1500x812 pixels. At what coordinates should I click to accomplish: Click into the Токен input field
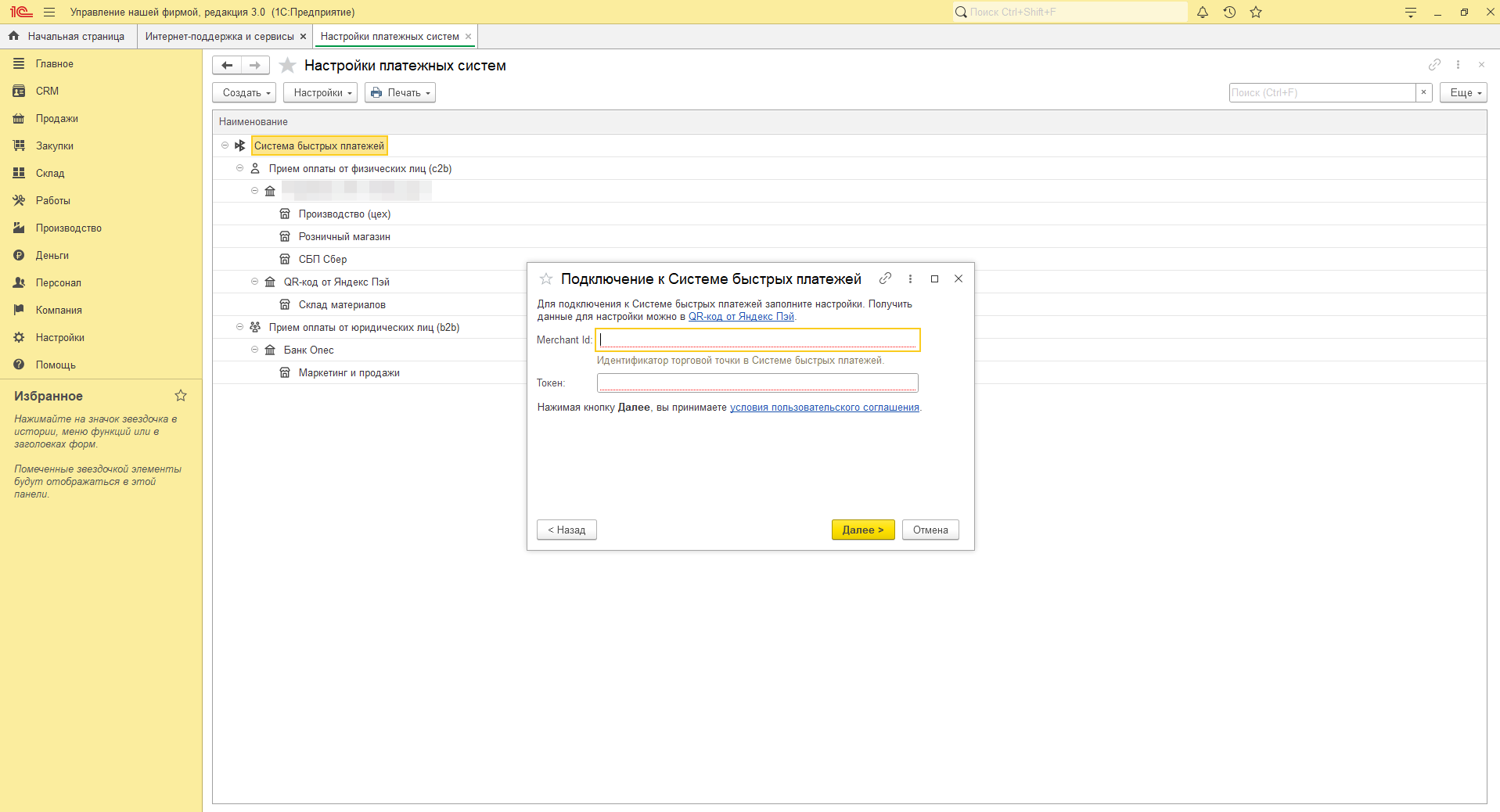click(757, 383)
